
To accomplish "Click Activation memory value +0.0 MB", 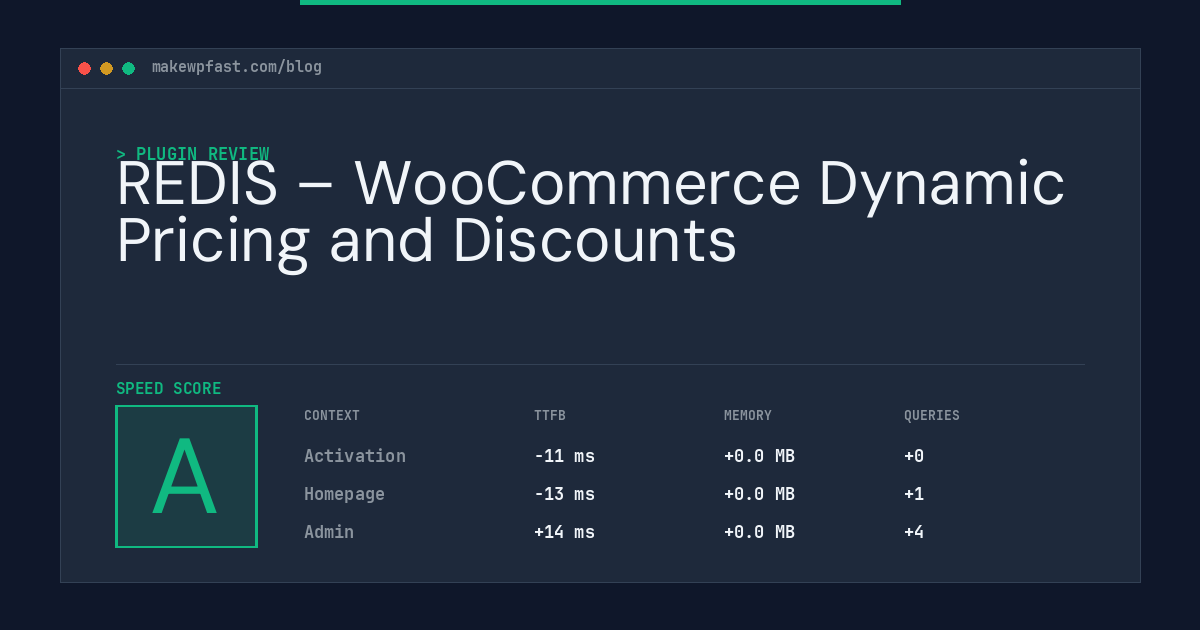I will pos(759,456).
